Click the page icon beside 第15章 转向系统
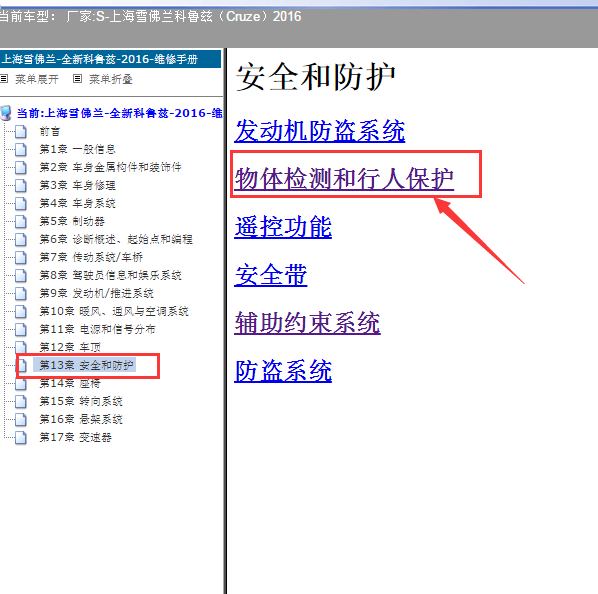 (x=21, y=401)
